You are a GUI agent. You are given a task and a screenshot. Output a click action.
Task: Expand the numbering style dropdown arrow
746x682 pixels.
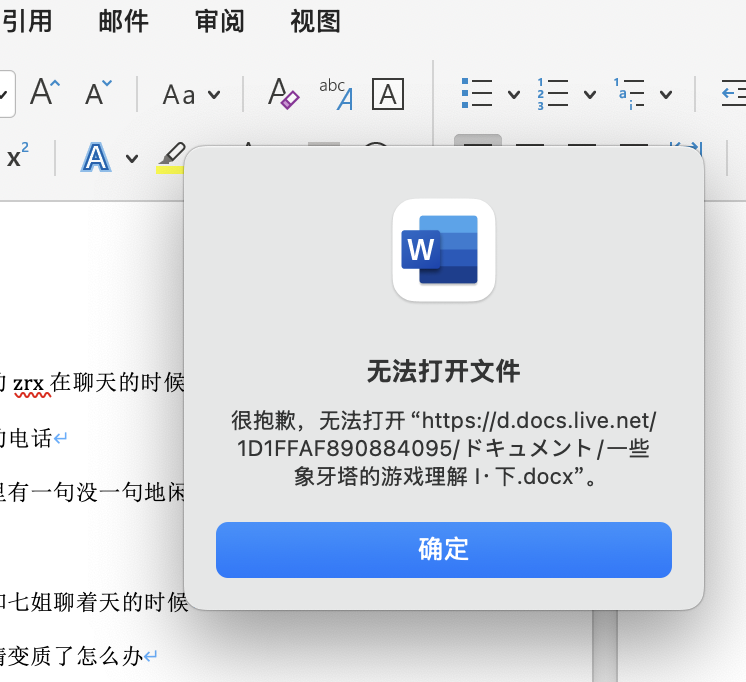589,94
